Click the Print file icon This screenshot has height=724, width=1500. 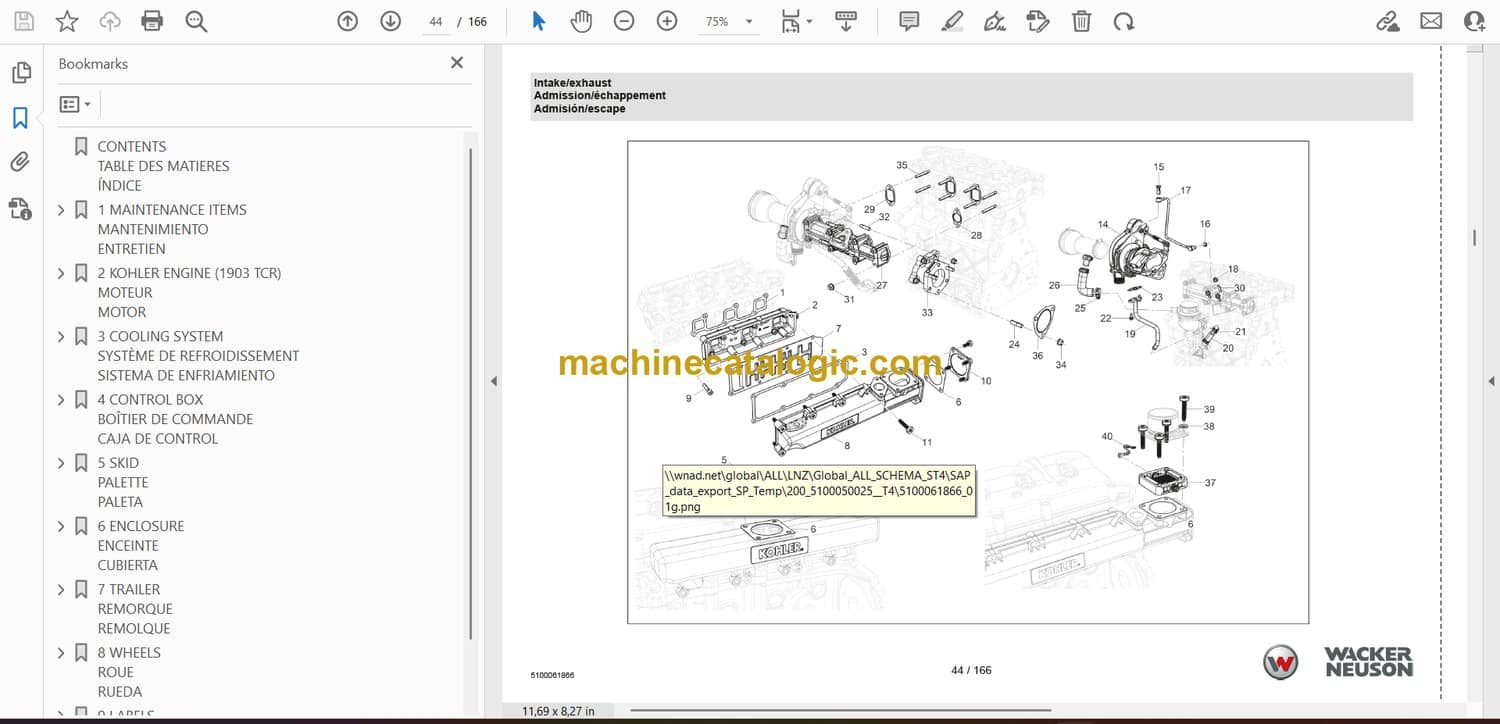pos(152,21)
